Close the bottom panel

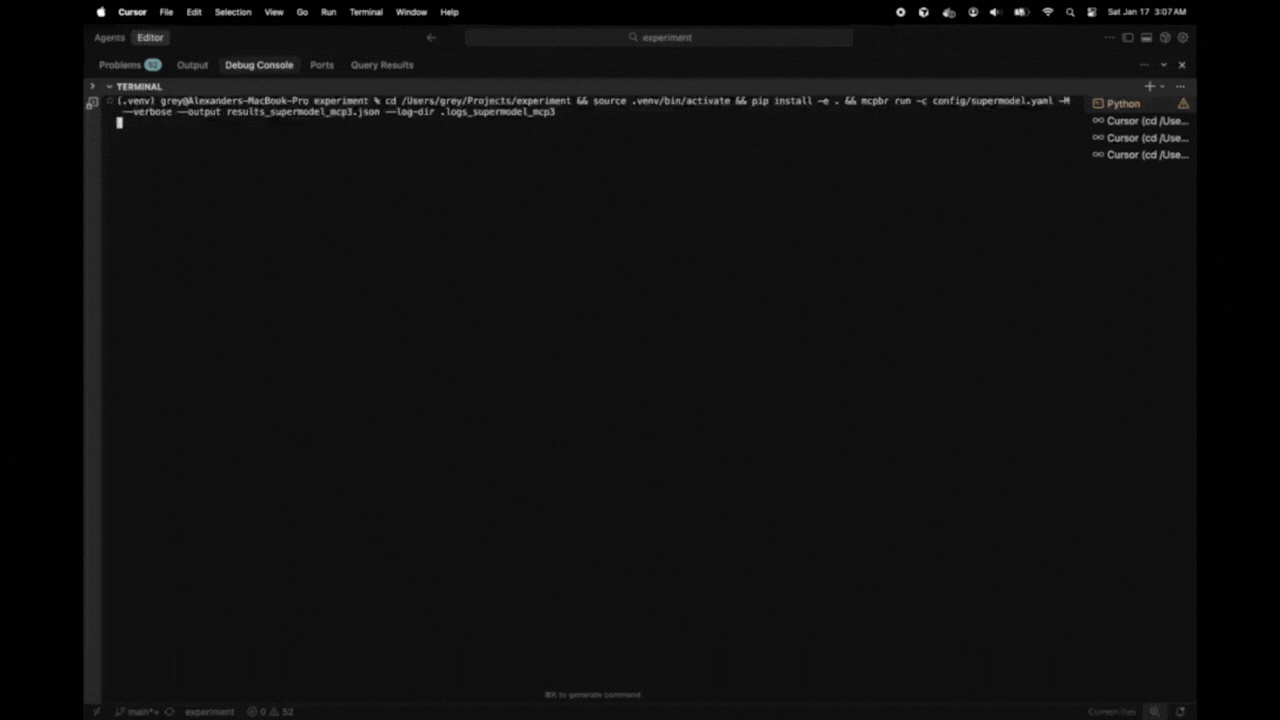point(1182,65)
